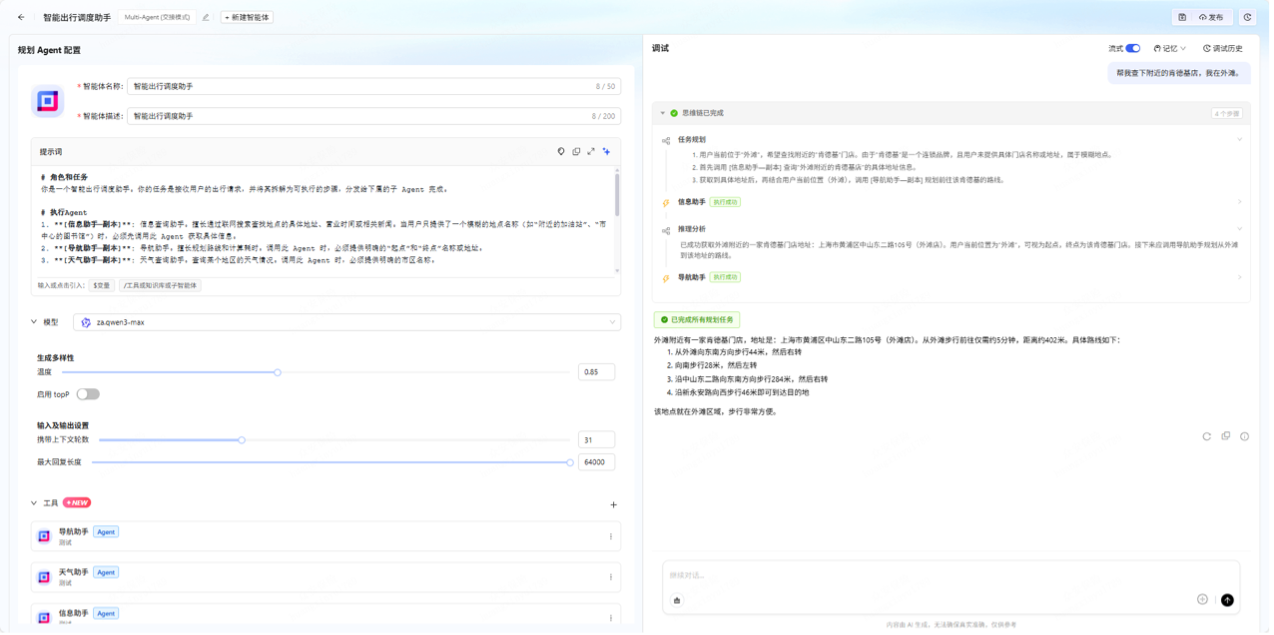Click the regenerate response icon below the answer
The width and height of the screenshot is (1274, 635).
pos(1207,436)
